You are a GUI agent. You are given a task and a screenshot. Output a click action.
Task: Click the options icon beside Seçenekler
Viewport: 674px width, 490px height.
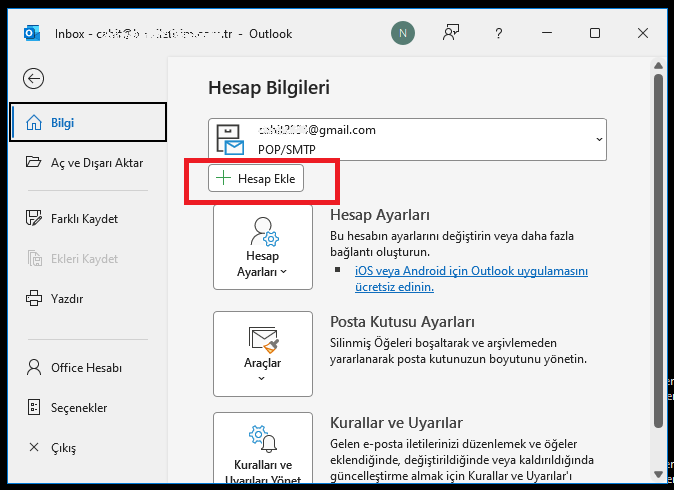(x=34, y=407)
